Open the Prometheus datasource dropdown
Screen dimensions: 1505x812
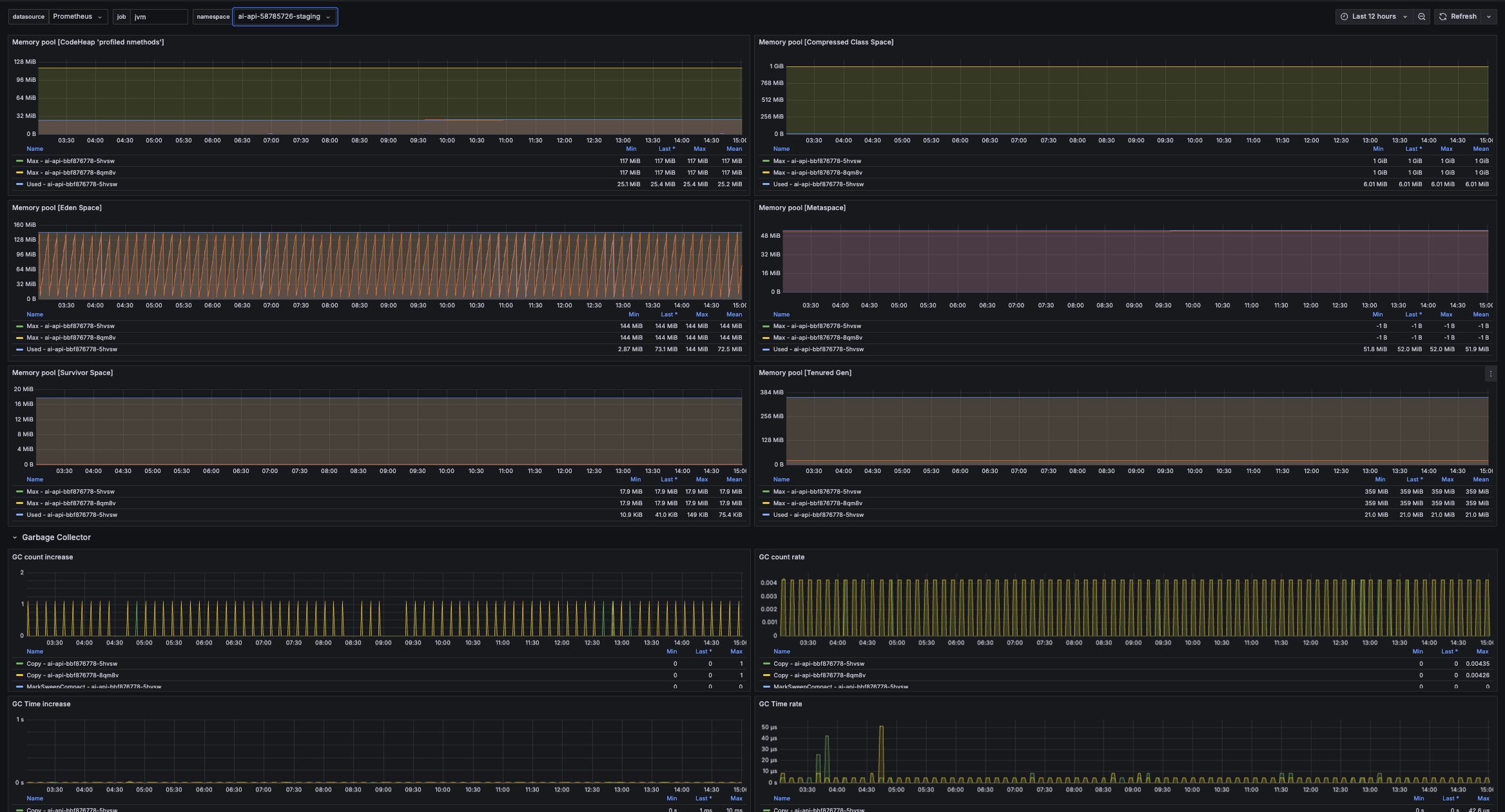77,17
